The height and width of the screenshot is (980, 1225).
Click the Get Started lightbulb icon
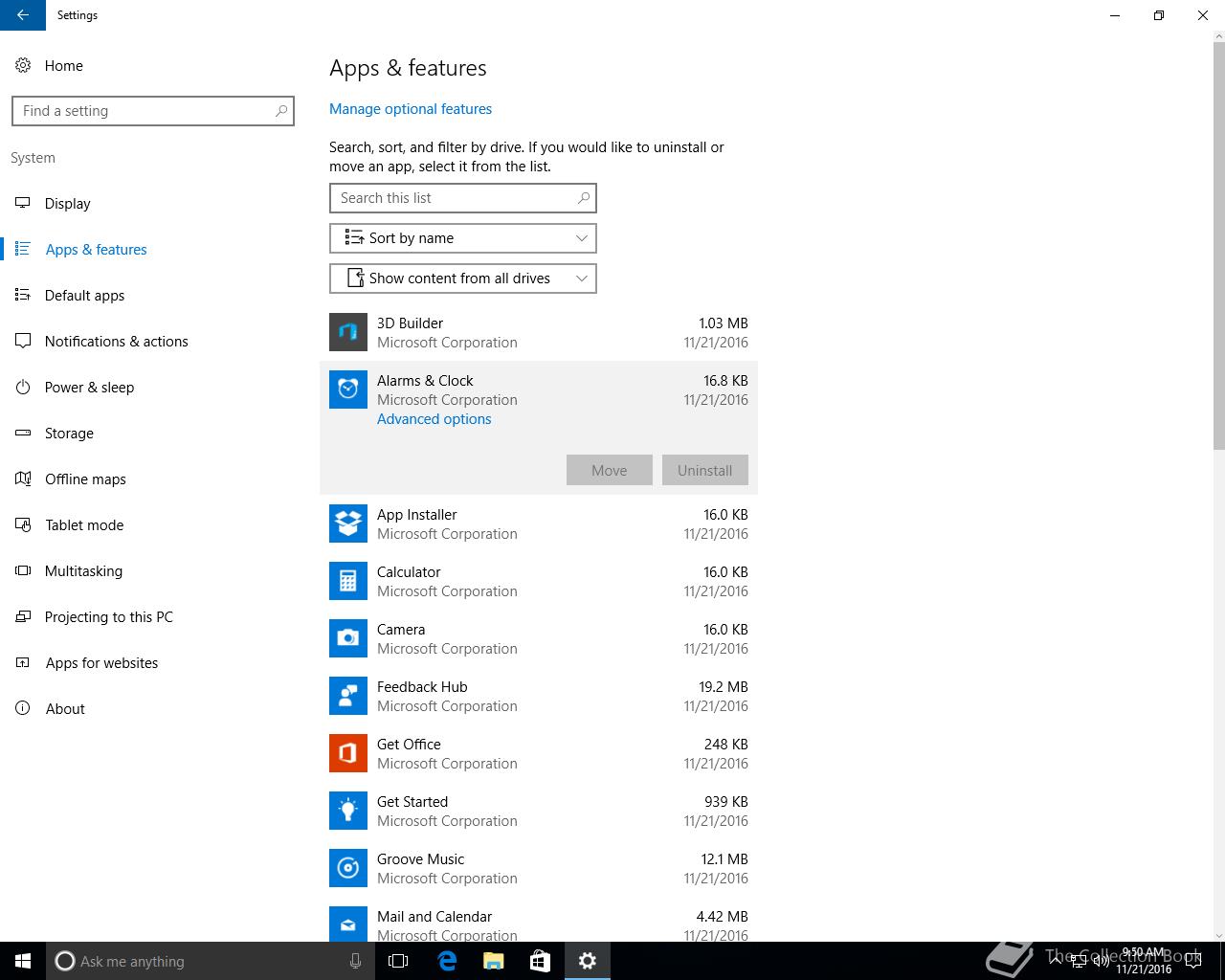coord(348,811)
